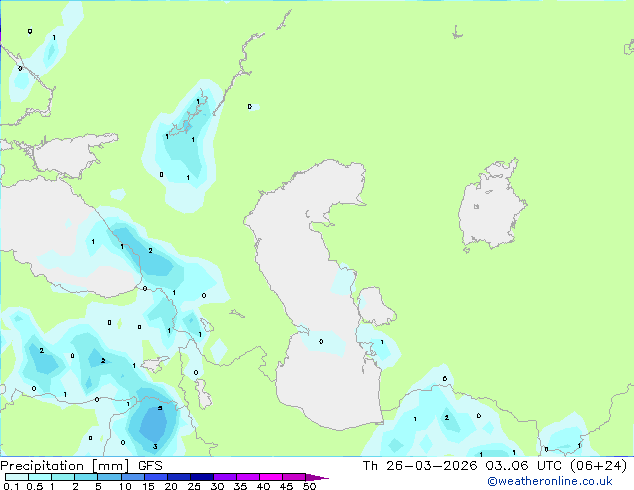Image resolution: width=634 pixels, height=490 pixels.
Task: Click the 'Th 26-03-2026 03..06 UTC' timestamp
Action: [464, 466]
